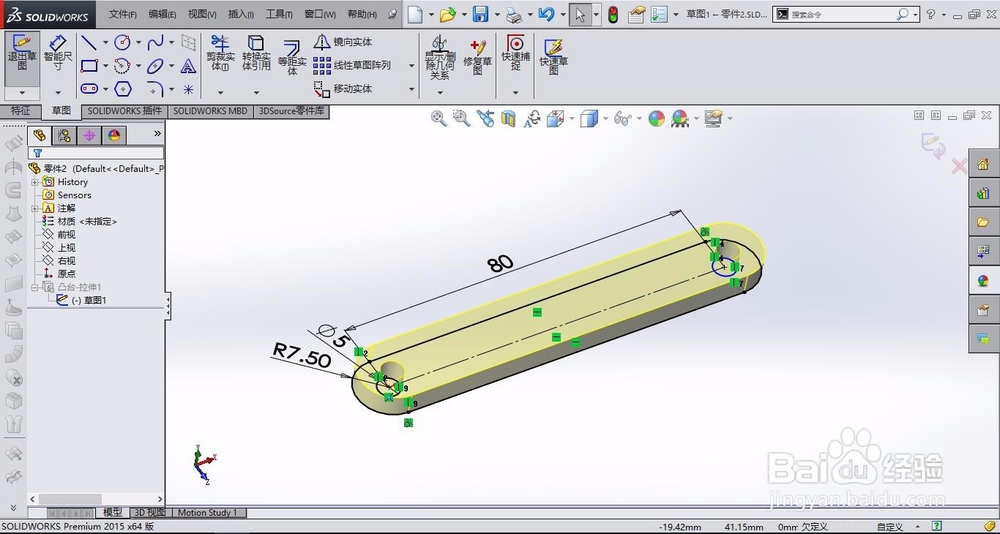This screenshot has width=1000, height=534.
Task: Select the Point sketch tool
Action: point(188,89)
